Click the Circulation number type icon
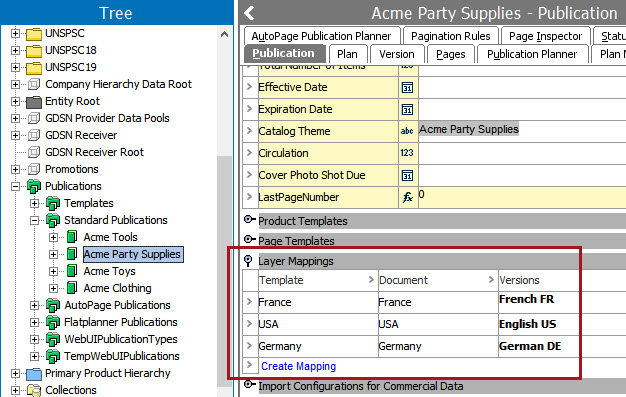Screen dimensions: 626x397 (x=407, y=153)
